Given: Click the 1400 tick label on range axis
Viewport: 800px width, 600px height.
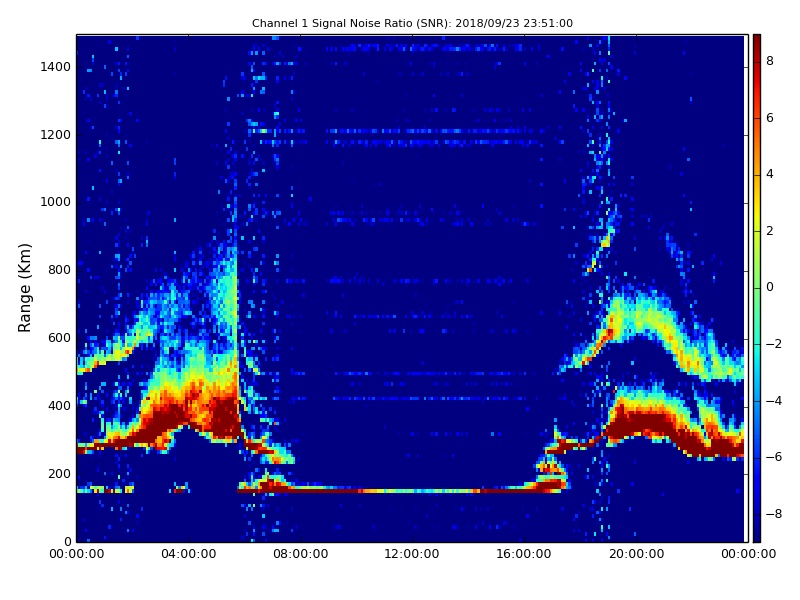Looking at the screenshot, I should (x=56, y=67).
